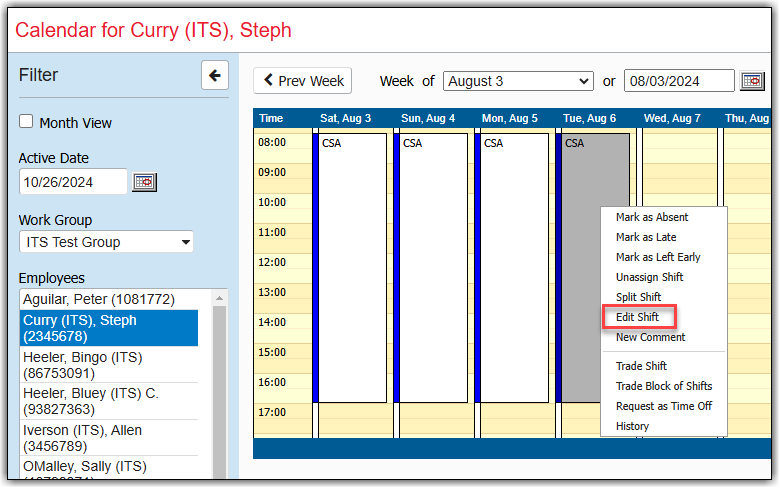Pick Split Shift in the context menu
The height and width of the screenshot is (488, 780).
coord(638,297)
